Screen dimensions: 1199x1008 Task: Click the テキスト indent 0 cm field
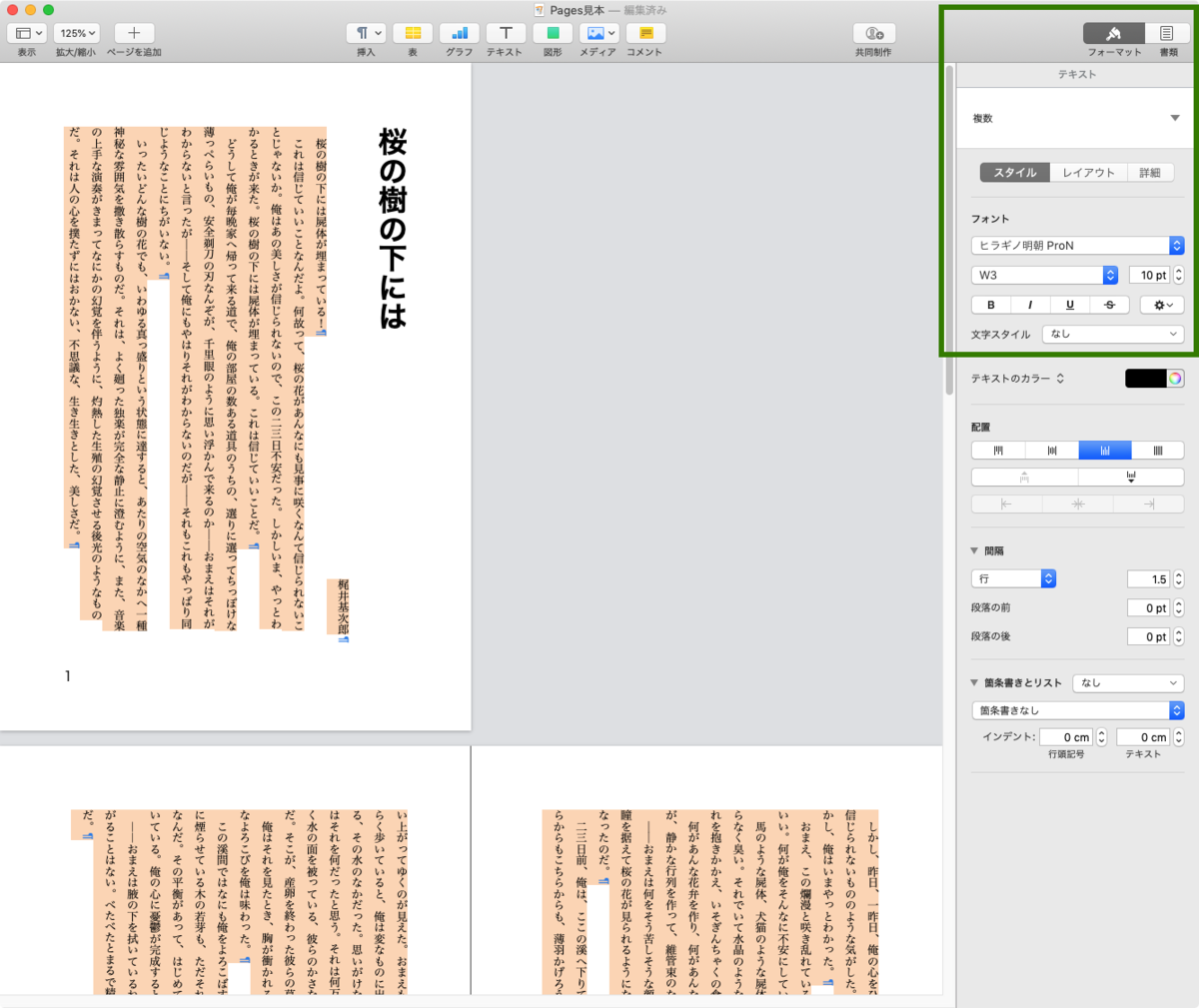(1143, 737)
